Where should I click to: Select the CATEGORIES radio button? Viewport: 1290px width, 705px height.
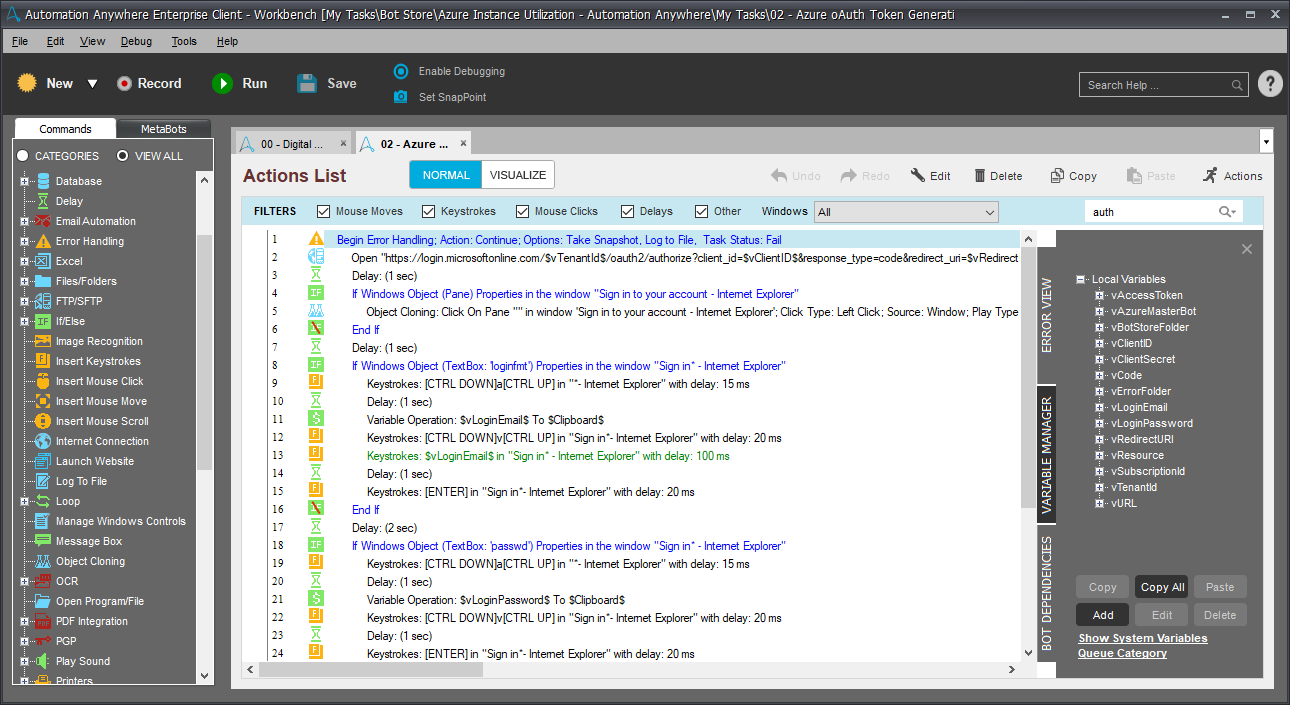[x=23, y=156]
